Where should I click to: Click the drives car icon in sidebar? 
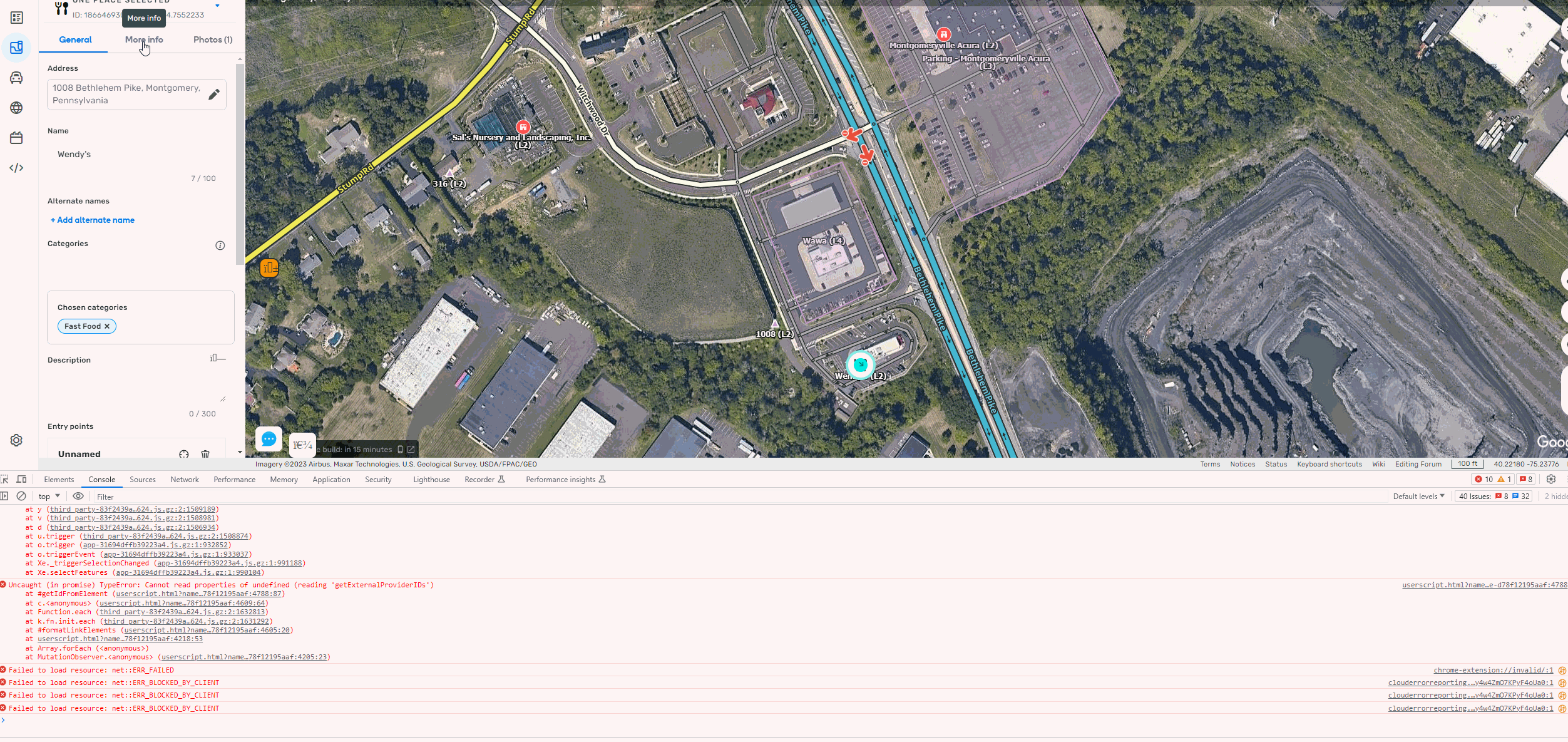[x=16, y=78]
